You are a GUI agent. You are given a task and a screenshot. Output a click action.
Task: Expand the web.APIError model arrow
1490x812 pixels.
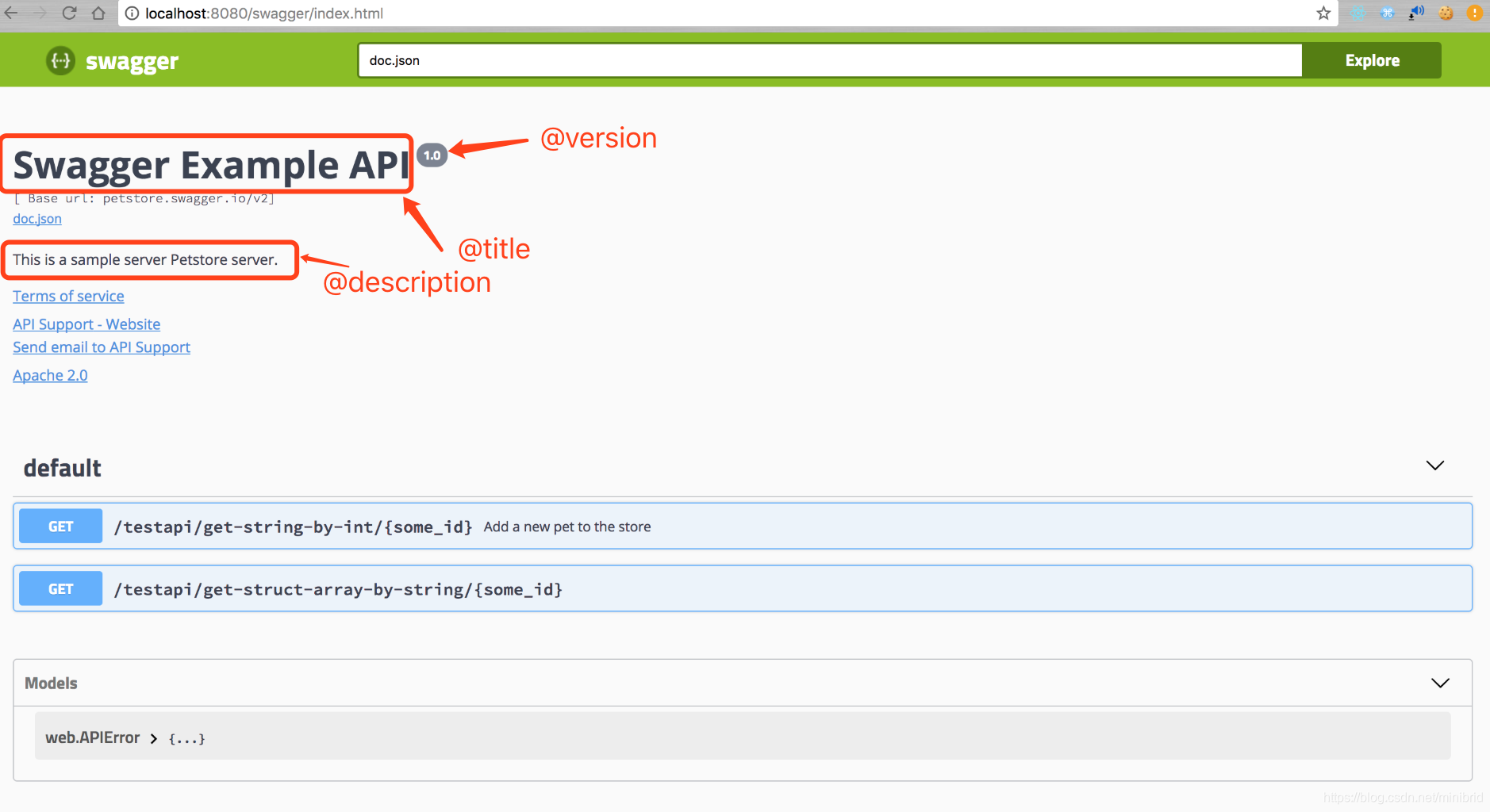(x=154, y=738)
